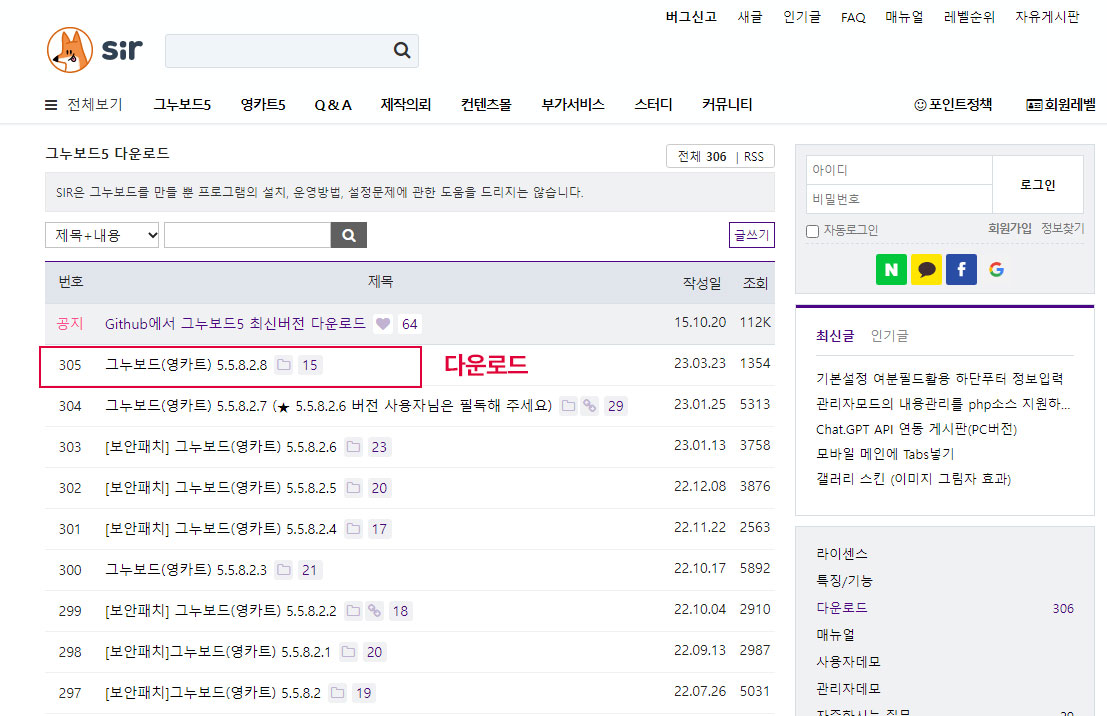
Task: Open post 그누보드(영카트) 5.5.8.2.3
Action: [x=186, y=570]
